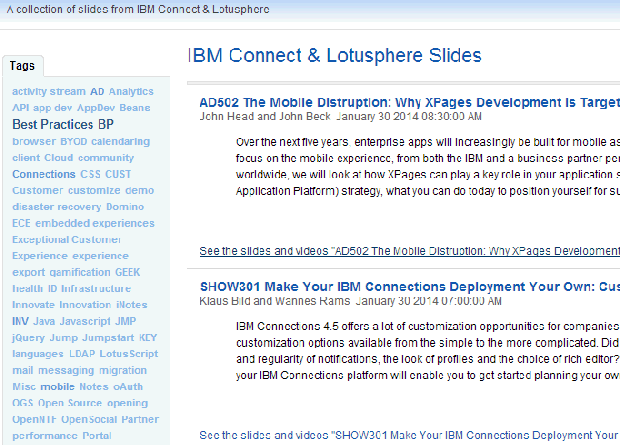Filter by the health tag
The height and width of the screenshot is (445, 620).
click(27, 288)
